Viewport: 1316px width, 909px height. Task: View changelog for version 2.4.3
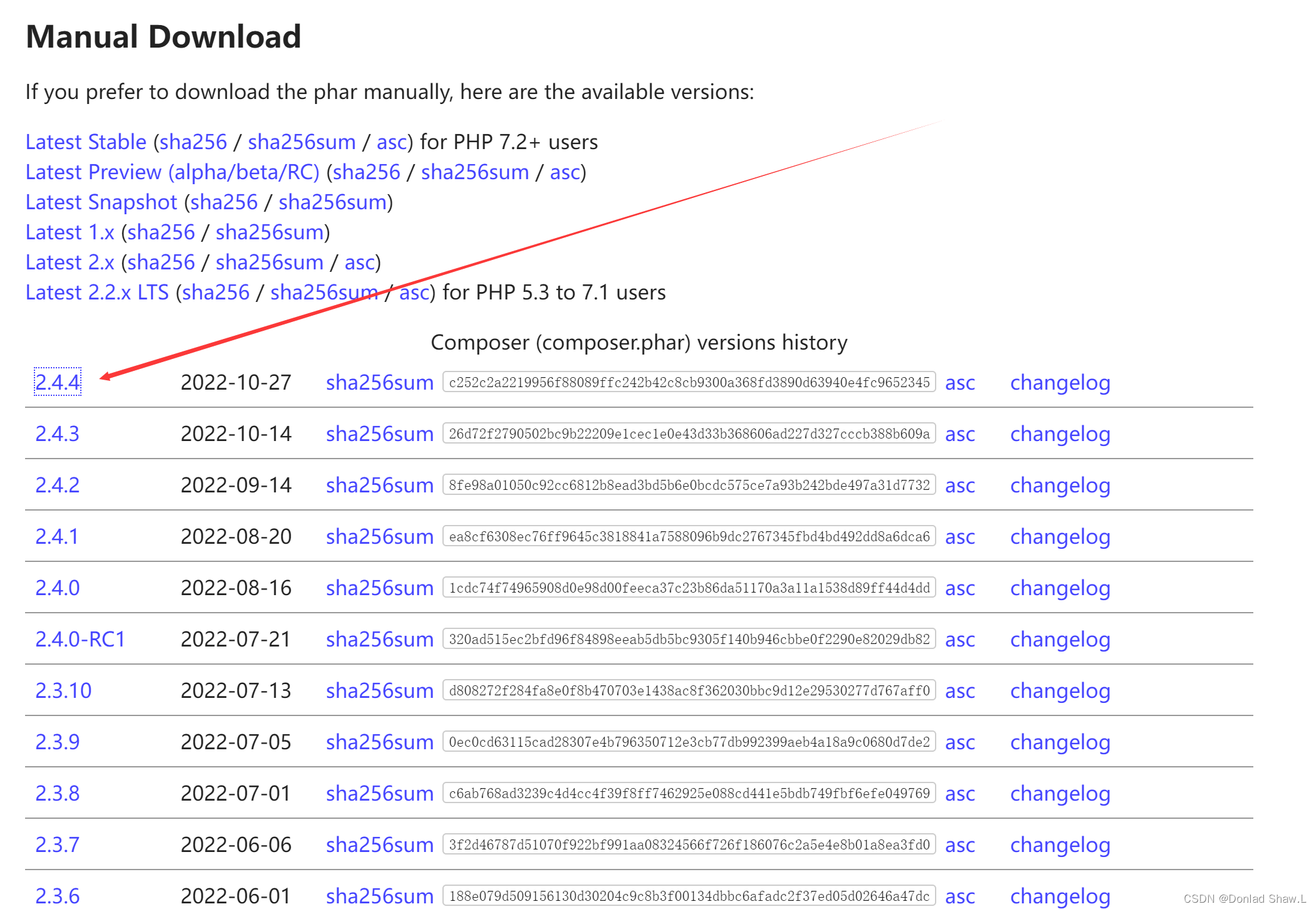(x=1060, y=434)
